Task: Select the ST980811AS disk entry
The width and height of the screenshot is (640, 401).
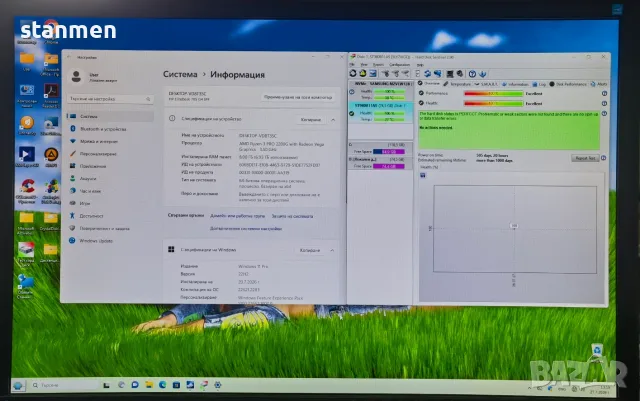Action: (x=381, y=112)
